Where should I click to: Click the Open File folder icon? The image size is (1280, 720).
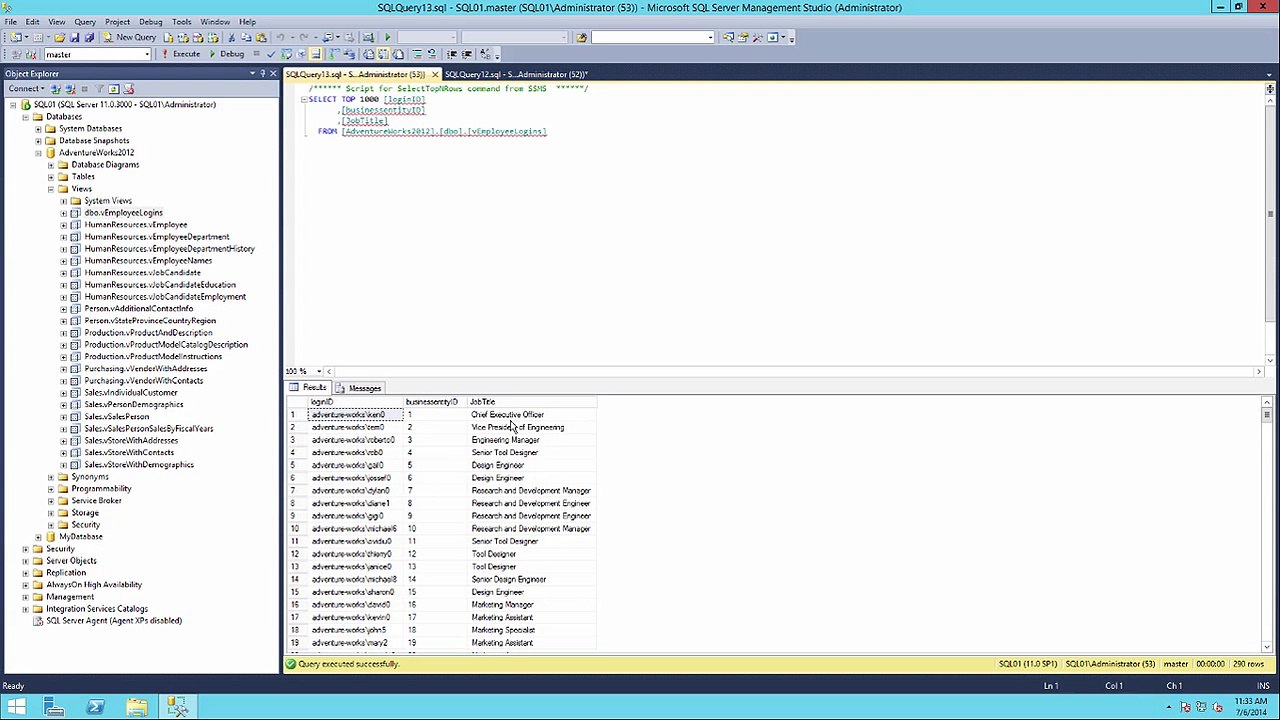coord(60,37)
